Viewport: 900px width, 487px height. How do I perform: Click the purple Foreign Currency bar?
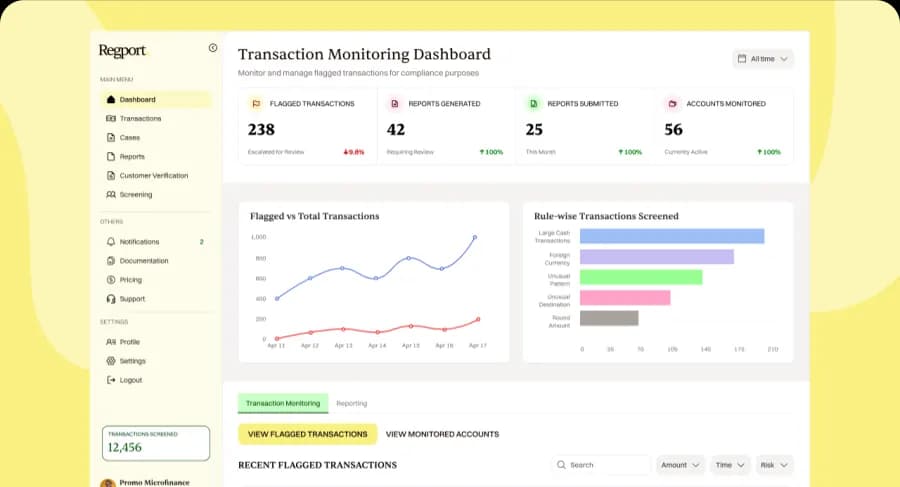[x=657, y=257]
